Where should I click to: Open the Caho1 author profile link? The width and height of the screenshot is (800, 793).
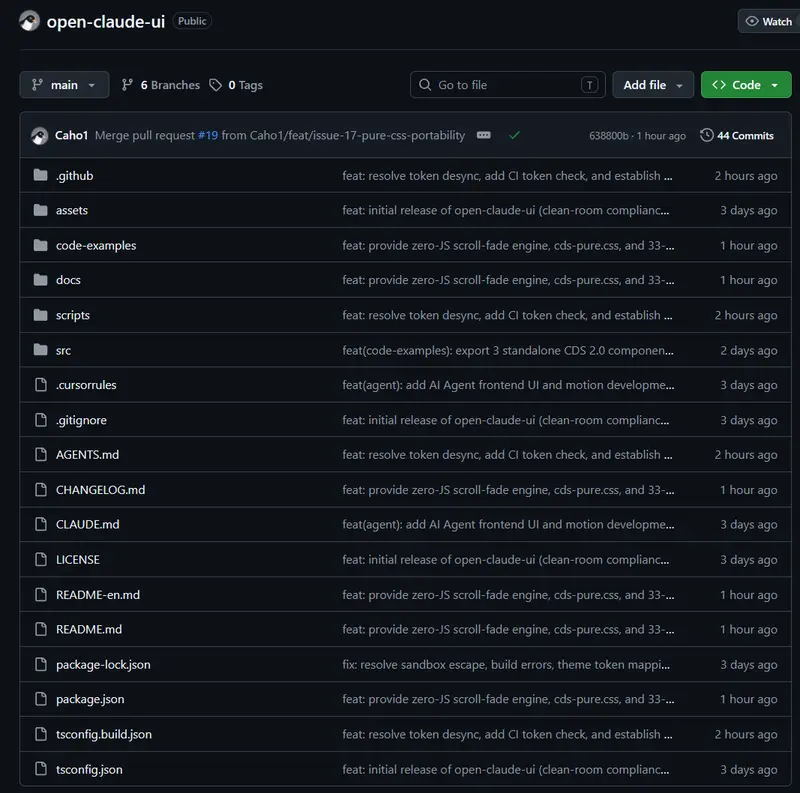[71, 135]
